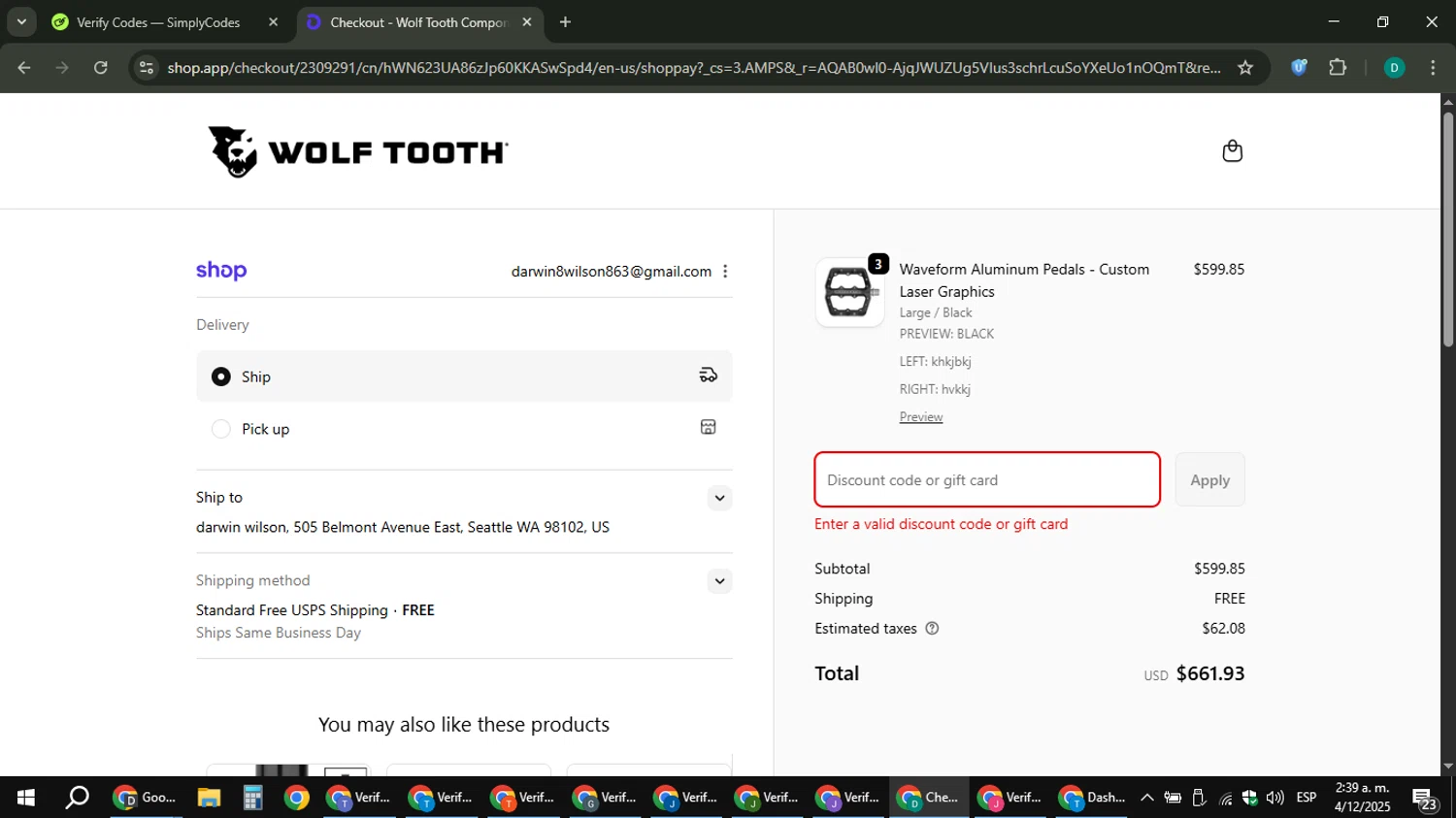The width and height of the screenshot is (1456, 818).
Task: Open the Chrome profile D avatar
Action: [1394, 67]
